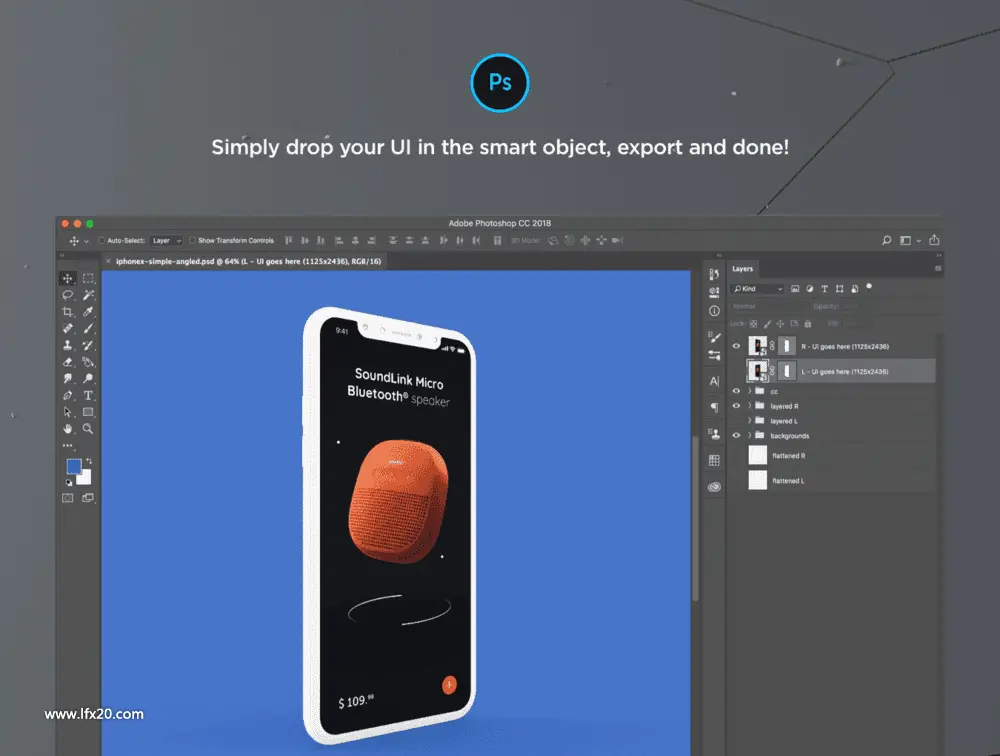Select the Eraser tool

point(68,362)
